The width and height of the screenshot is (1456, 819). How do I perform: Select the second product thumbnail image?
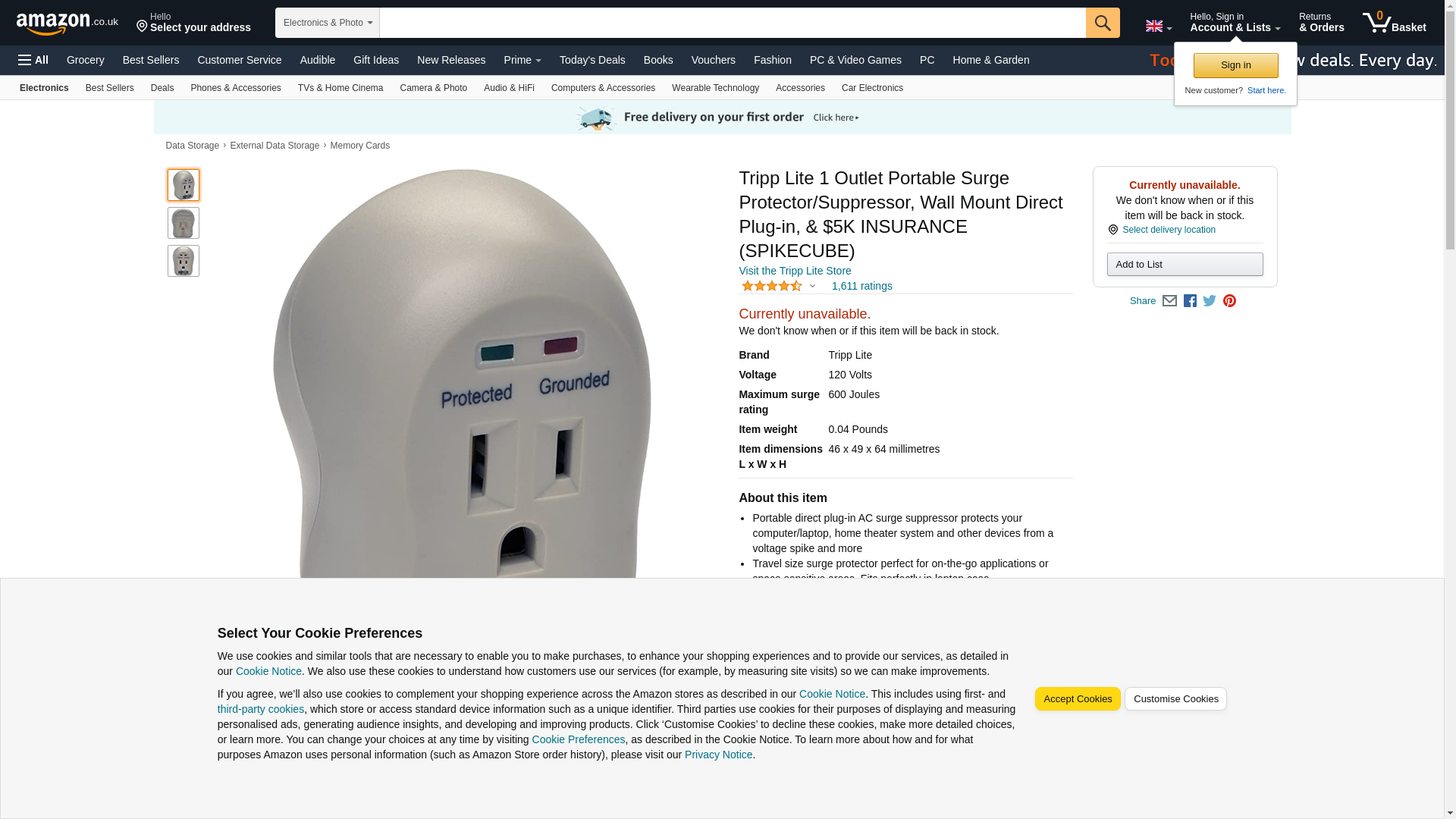point(184,223)
